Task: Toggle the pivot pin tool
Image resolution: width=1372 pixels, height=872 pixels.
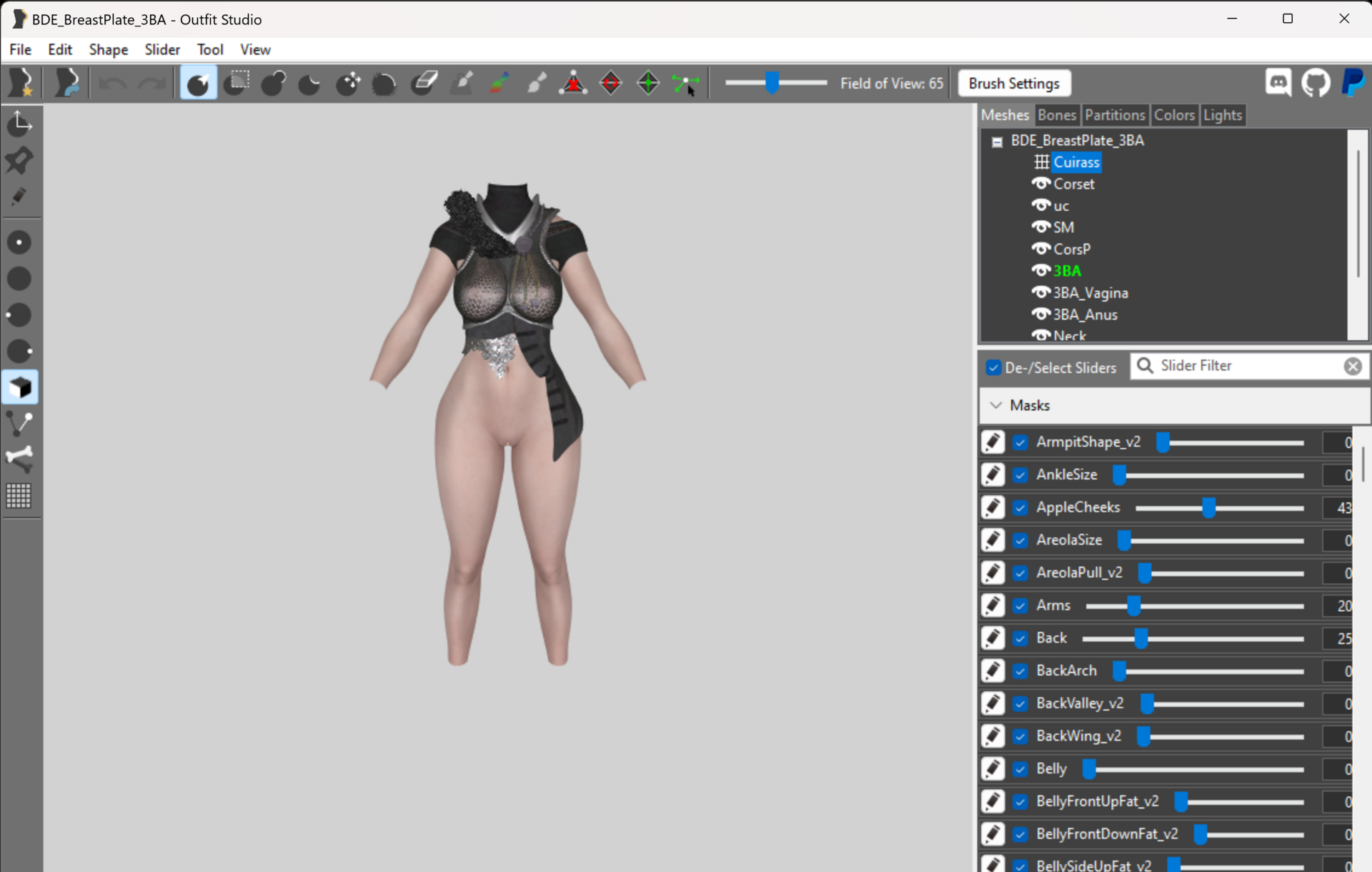Action: (20, 160)
